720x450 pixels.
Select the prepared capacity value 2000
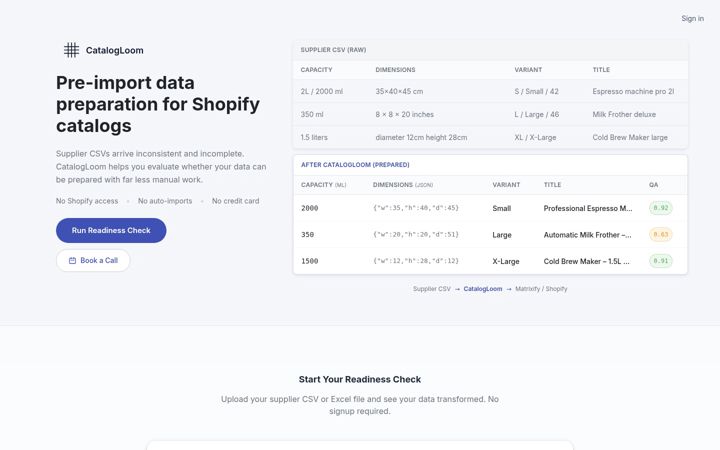click(309, 208)
